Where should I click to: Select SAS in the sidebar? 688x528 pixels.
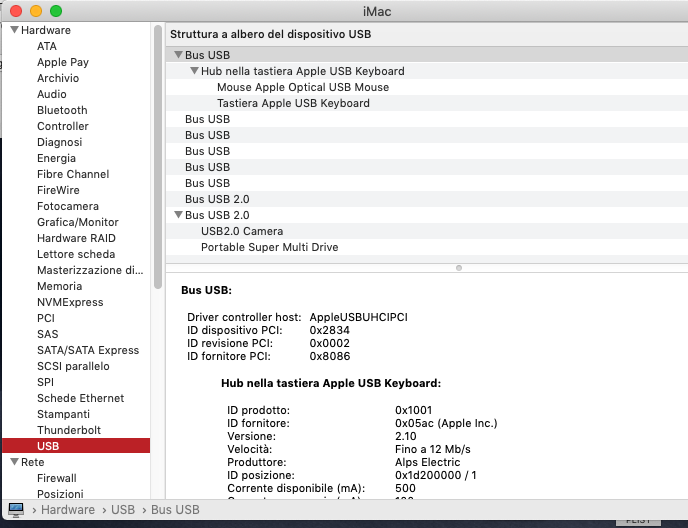click(x=47, y=334)
